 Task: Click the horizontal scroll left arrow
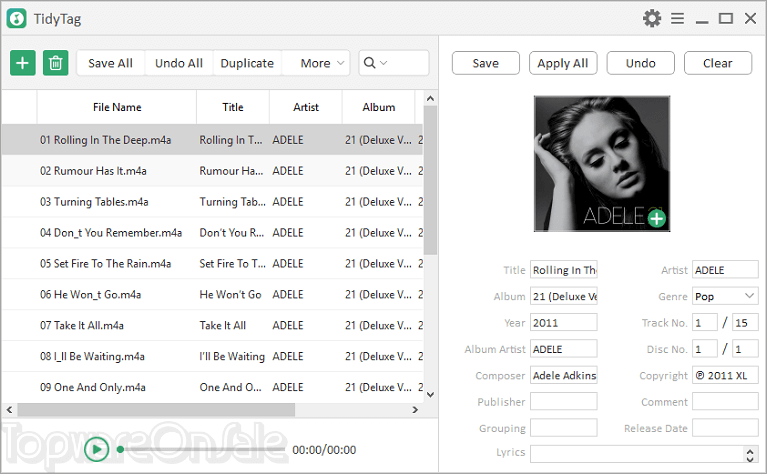pyautogui.click(x=9, y=409)
